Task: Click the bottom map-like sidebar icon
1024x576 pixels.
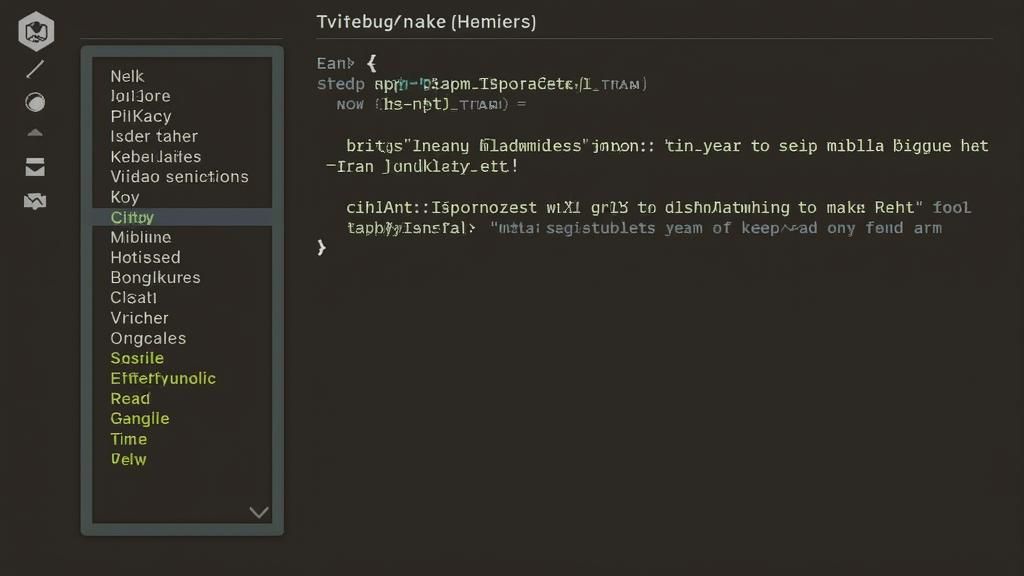Action: (35, 202)
